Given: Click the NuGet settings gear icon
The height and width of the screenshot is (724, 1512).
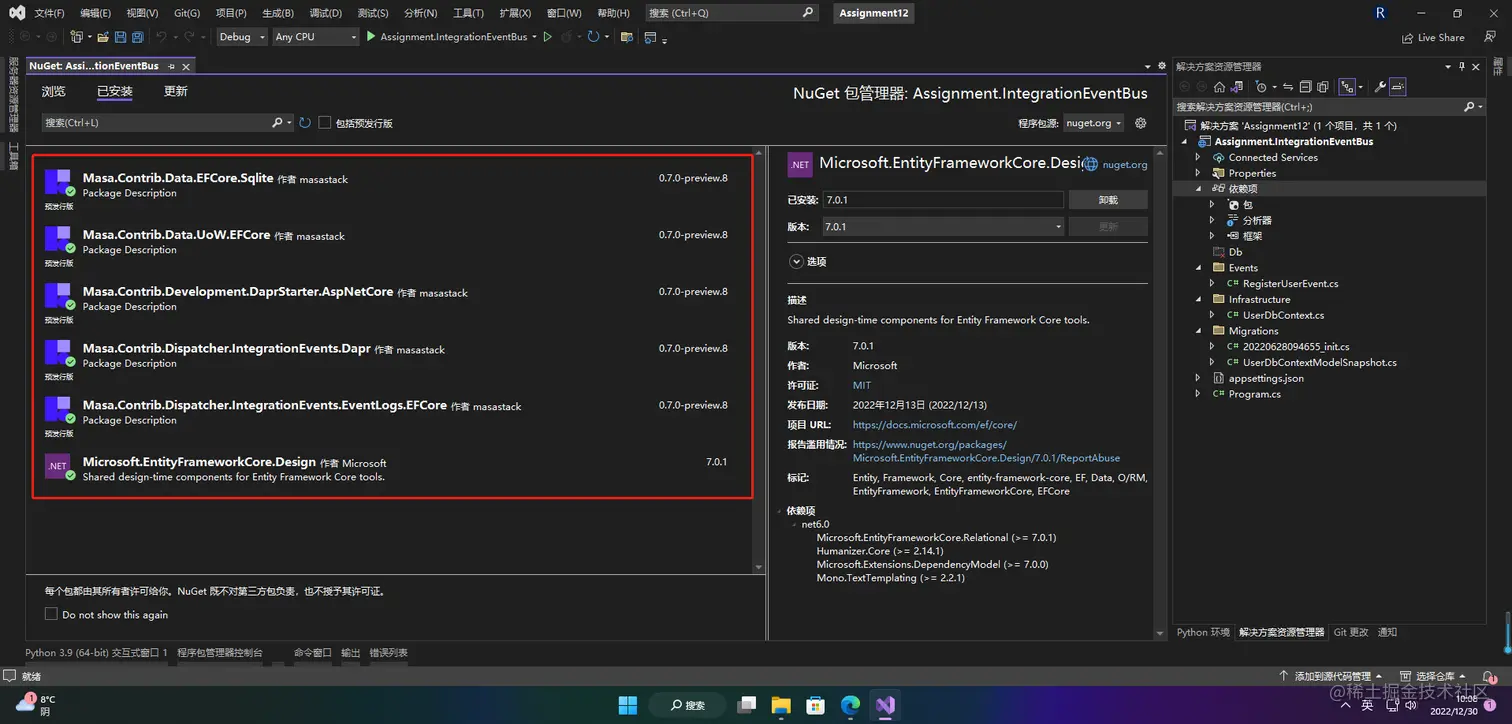Looking at the screenshot, I should coord(1141,123).
